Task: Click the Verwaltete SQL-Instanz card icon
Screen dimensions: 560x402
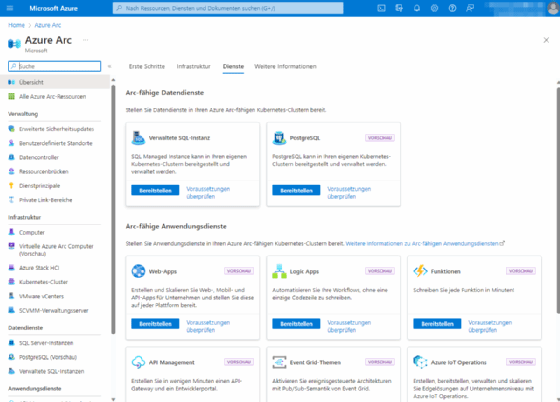Action: [x=138, y=138]
